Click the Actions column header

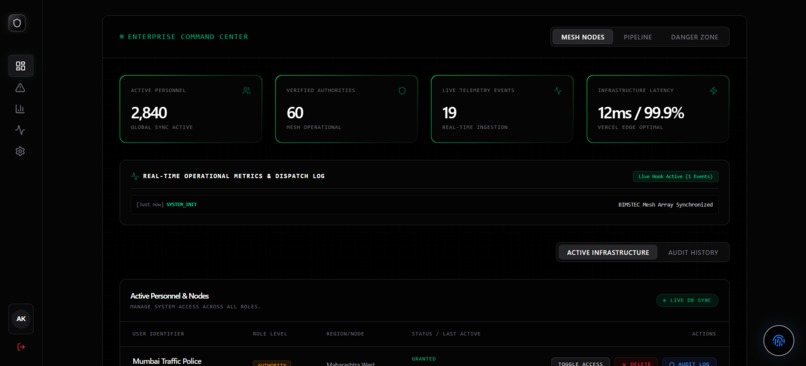pos(704,334)
